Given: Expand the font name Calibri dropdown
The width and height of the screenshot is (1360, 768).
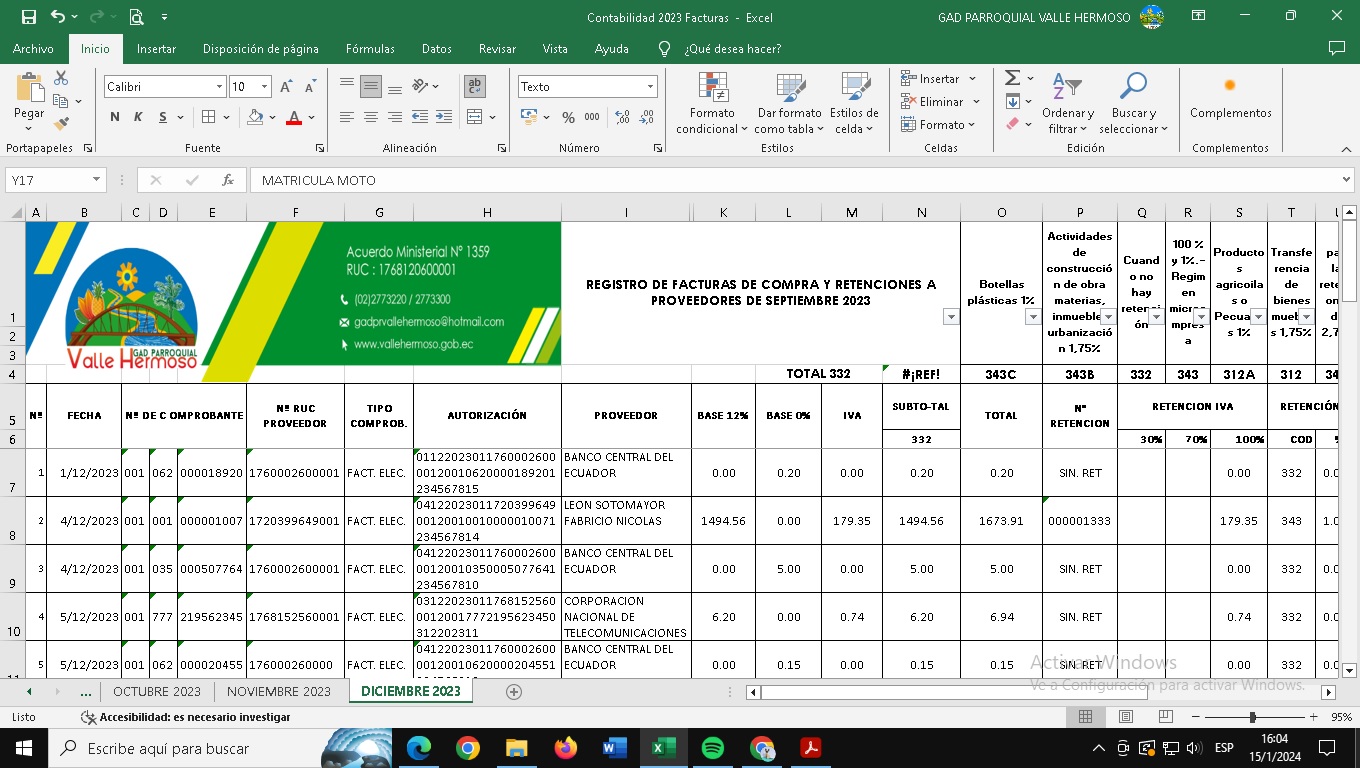Looking at the screenshot, I should pos(219,87).
